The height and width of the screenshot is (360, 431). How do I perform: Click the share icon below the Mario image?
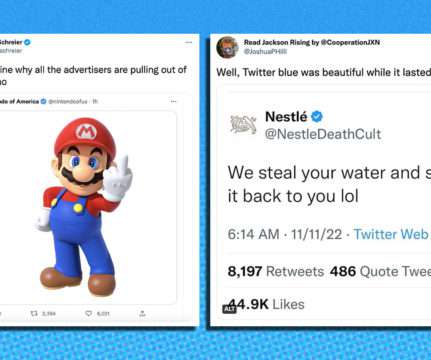point(142,313)
